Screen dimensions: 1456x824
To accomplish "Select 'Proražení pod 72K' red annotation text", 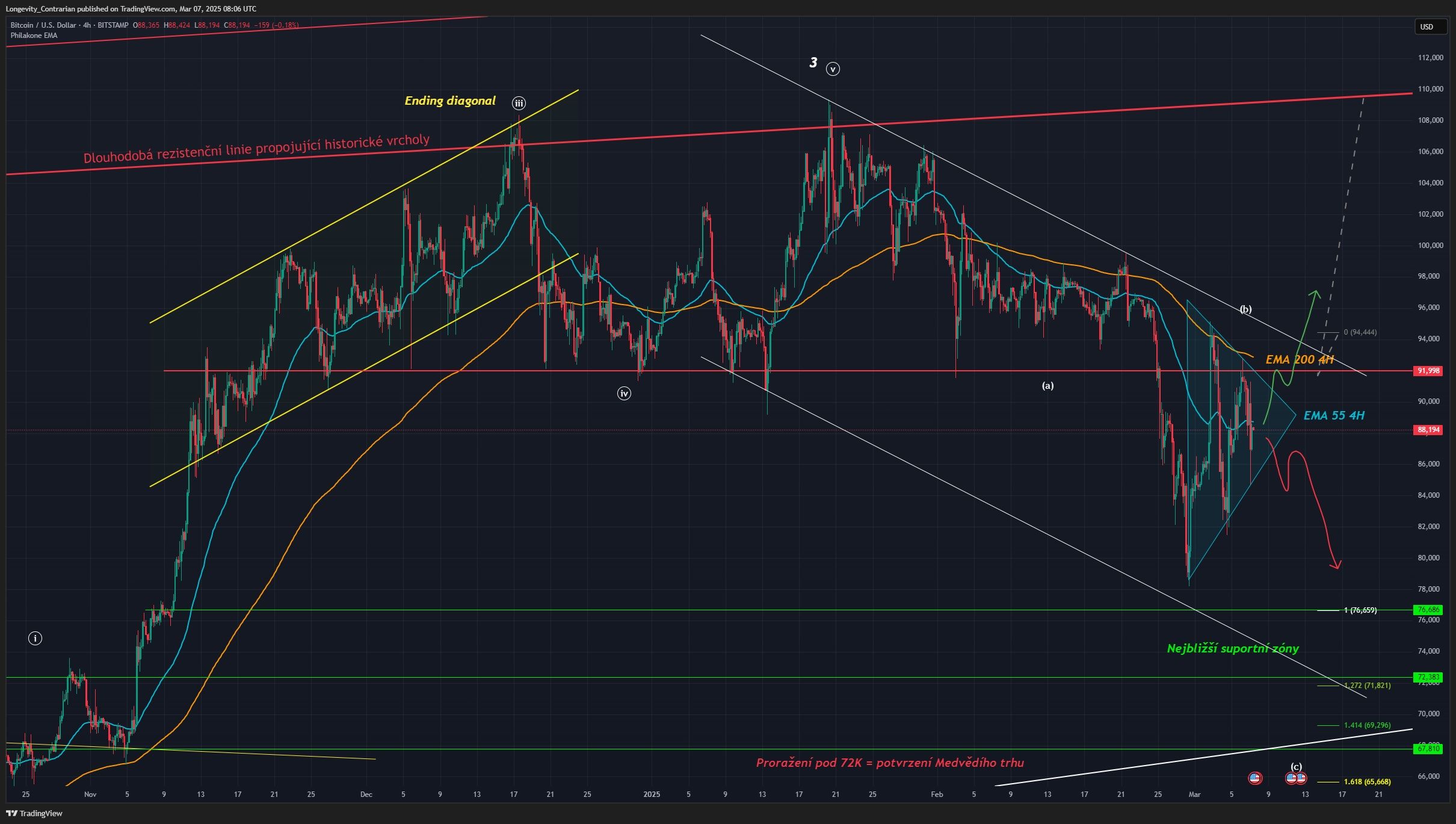I will click(890, 763).
